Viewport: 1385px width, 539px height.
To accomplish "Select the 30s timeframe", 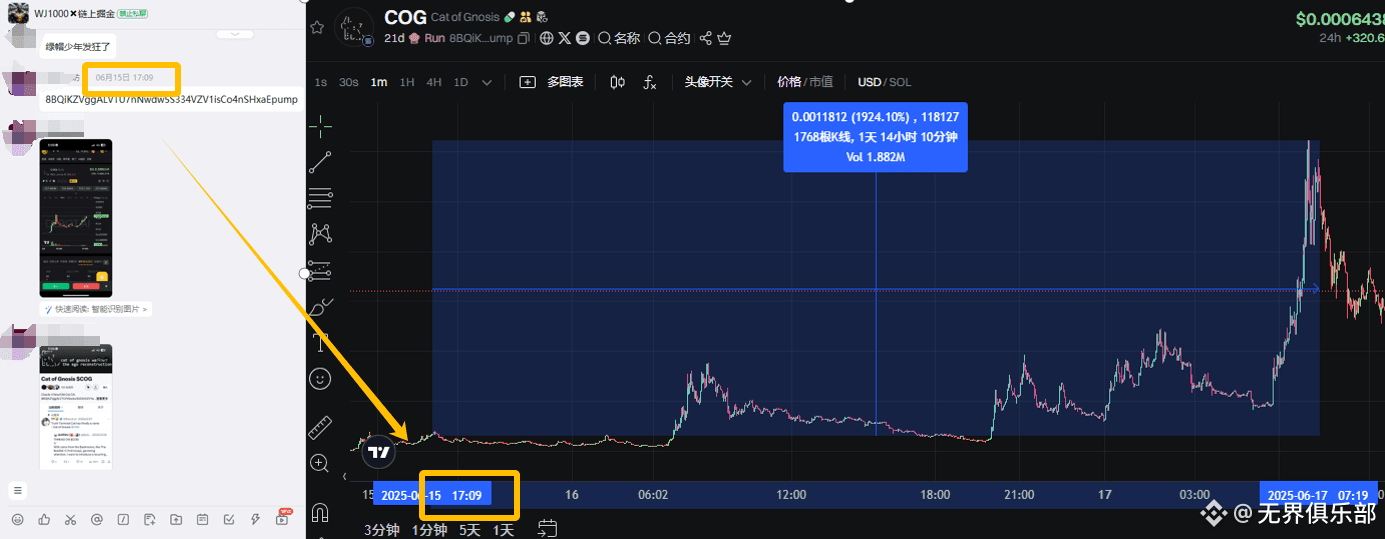I will (348, 82).
